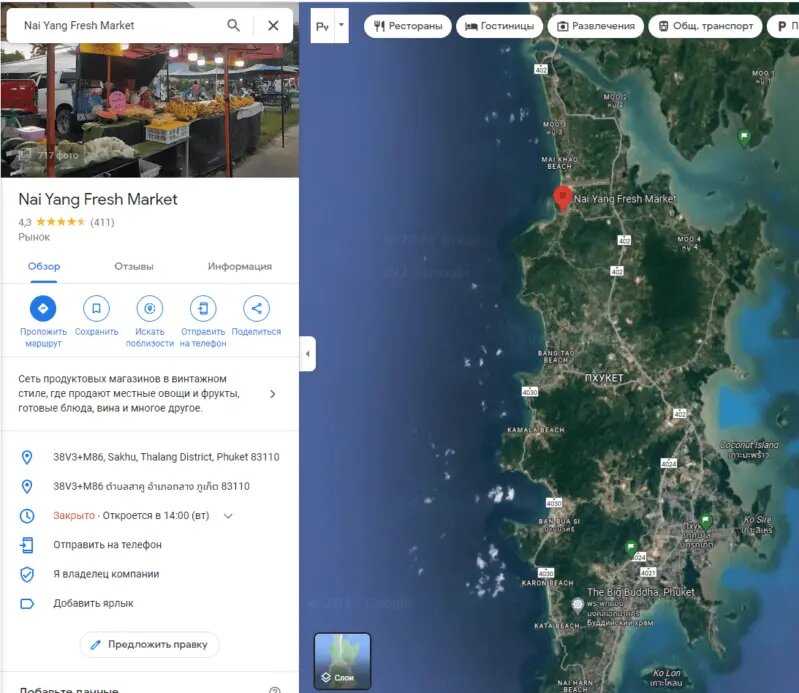
Task: Click the Отправить на телефон list row
Action: (150, 545)
